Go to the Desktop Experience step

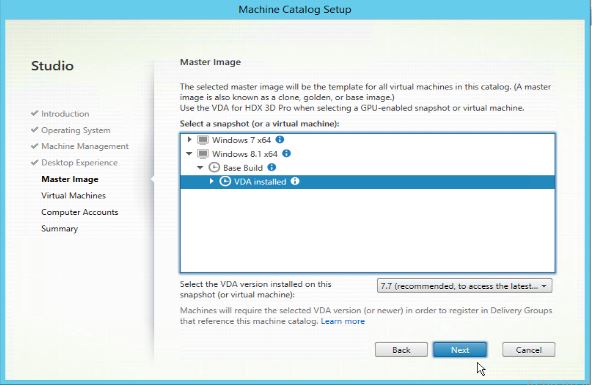[79, 163]
